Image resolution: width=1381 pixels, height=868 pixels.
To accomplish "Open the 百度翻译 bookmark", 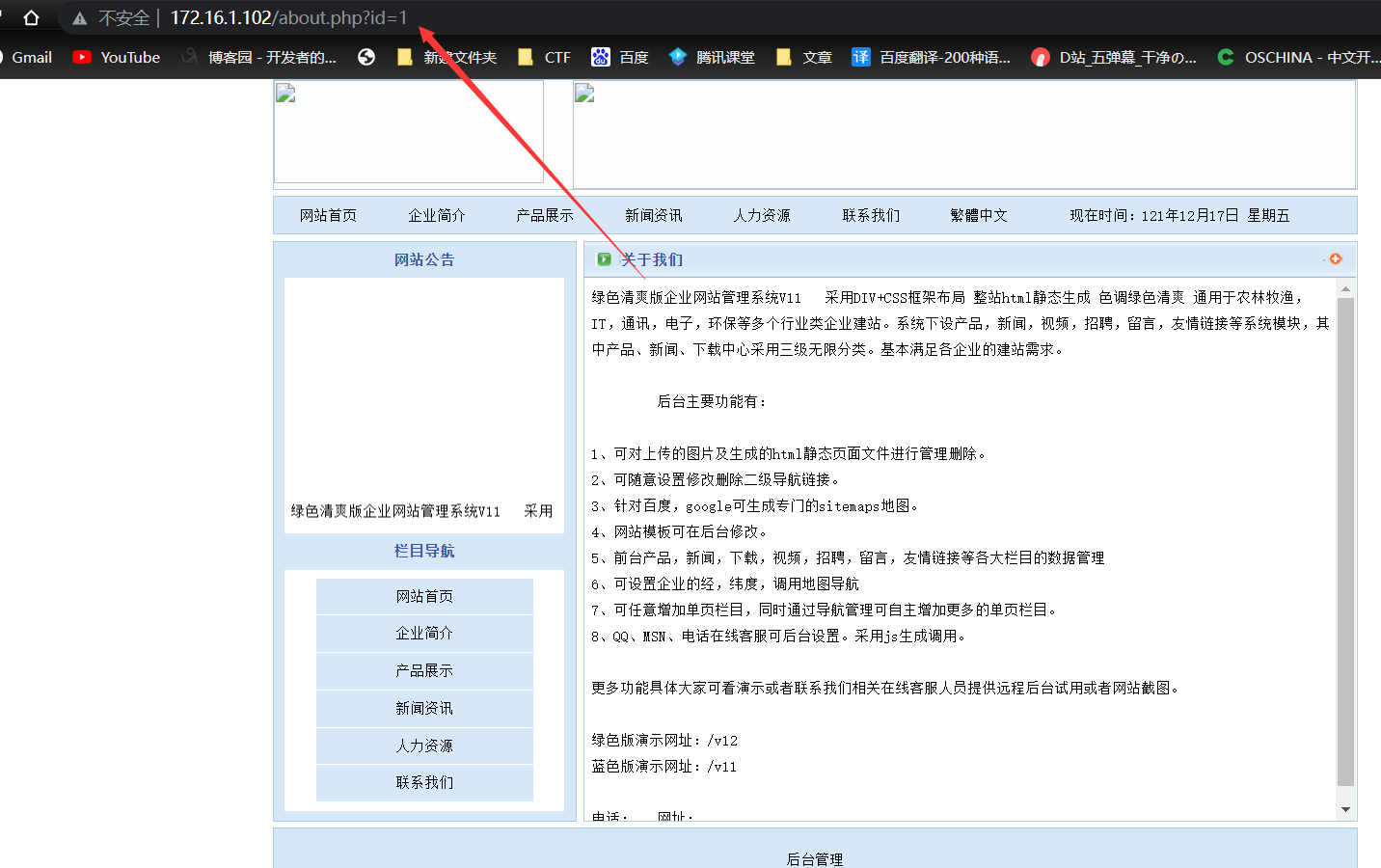I will point(931,57).
